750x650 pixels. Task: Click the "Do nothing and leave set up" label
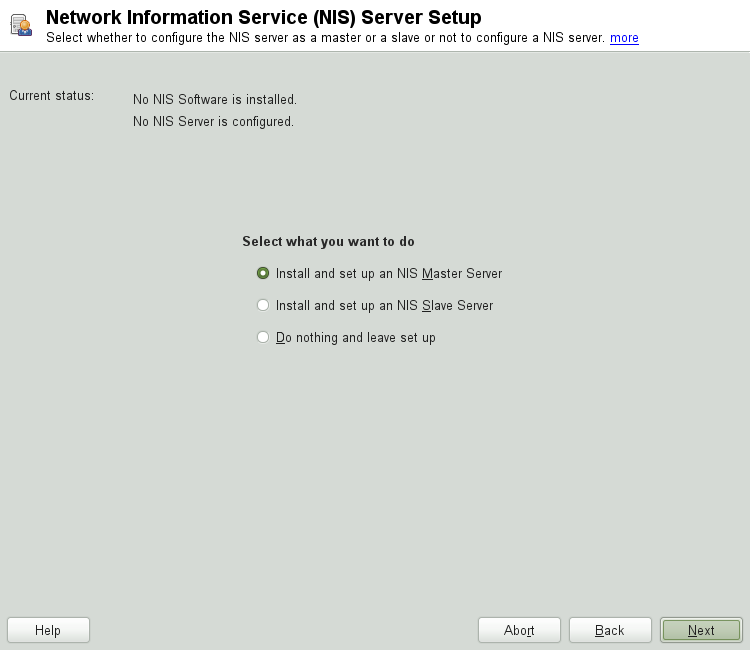coord(356,337)
